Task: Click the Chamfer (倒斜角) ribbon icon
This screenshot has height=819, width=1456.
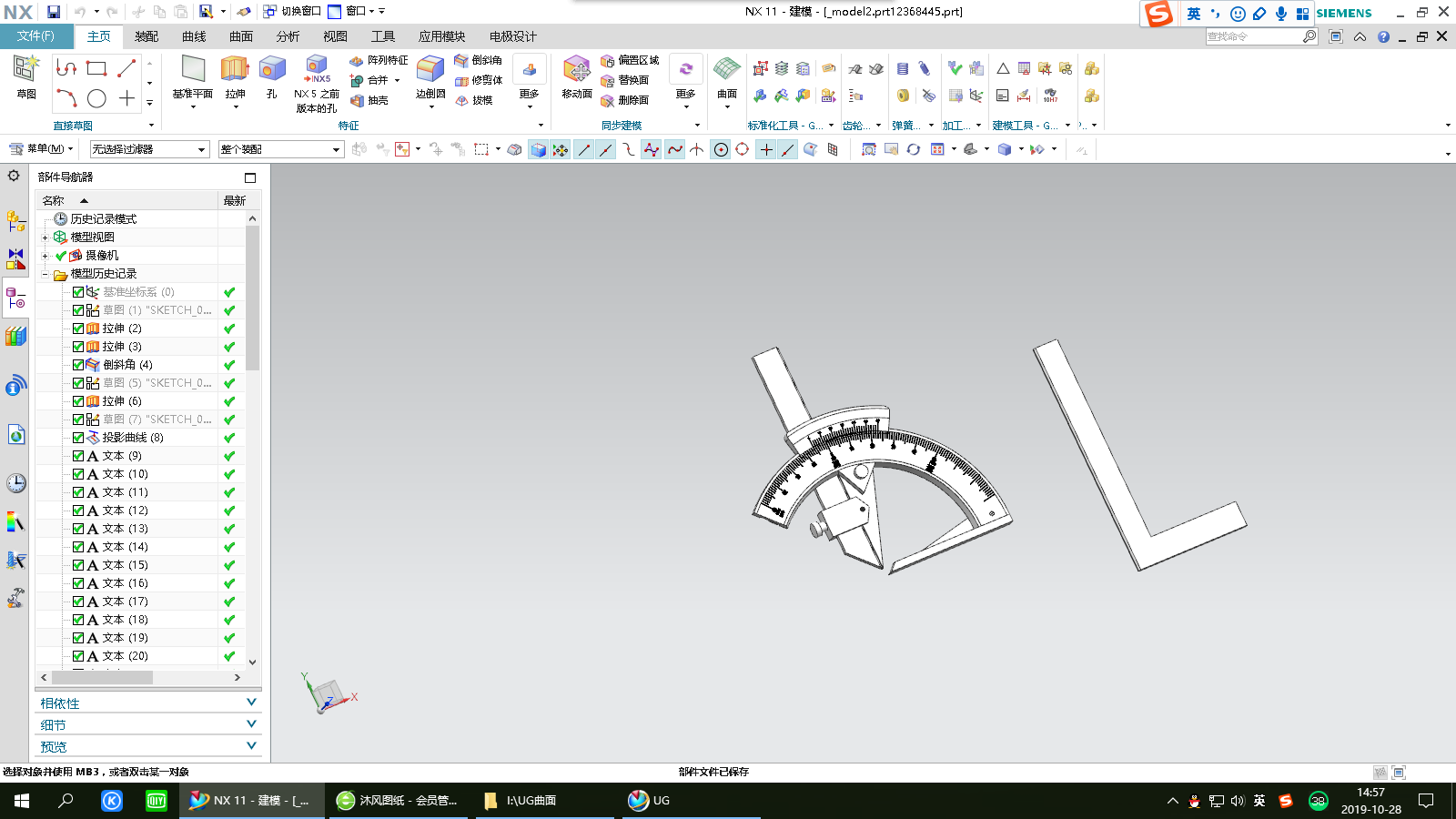Action: [x=461, y=61]
